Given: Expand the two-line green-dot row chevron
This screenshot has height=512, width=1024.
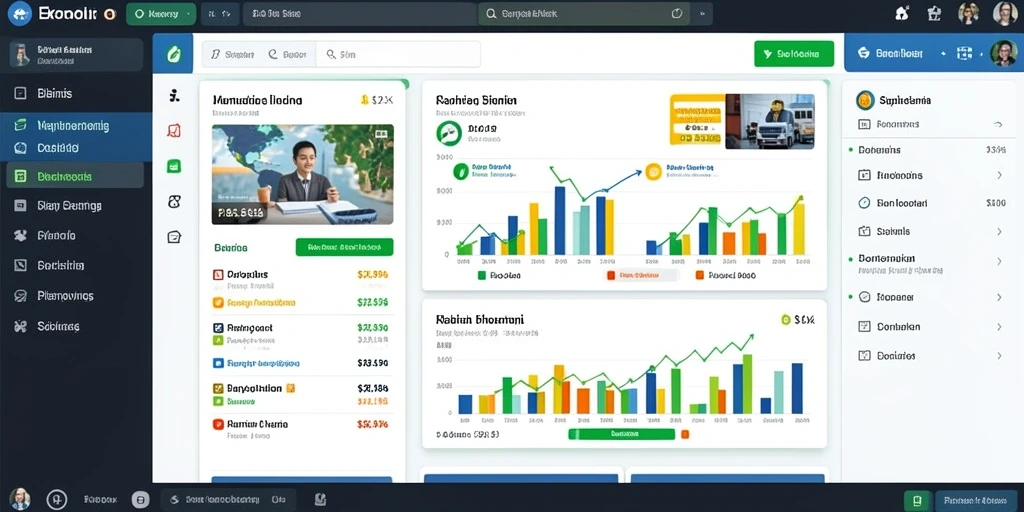Looking at the screenshot, I should (999, 261).
